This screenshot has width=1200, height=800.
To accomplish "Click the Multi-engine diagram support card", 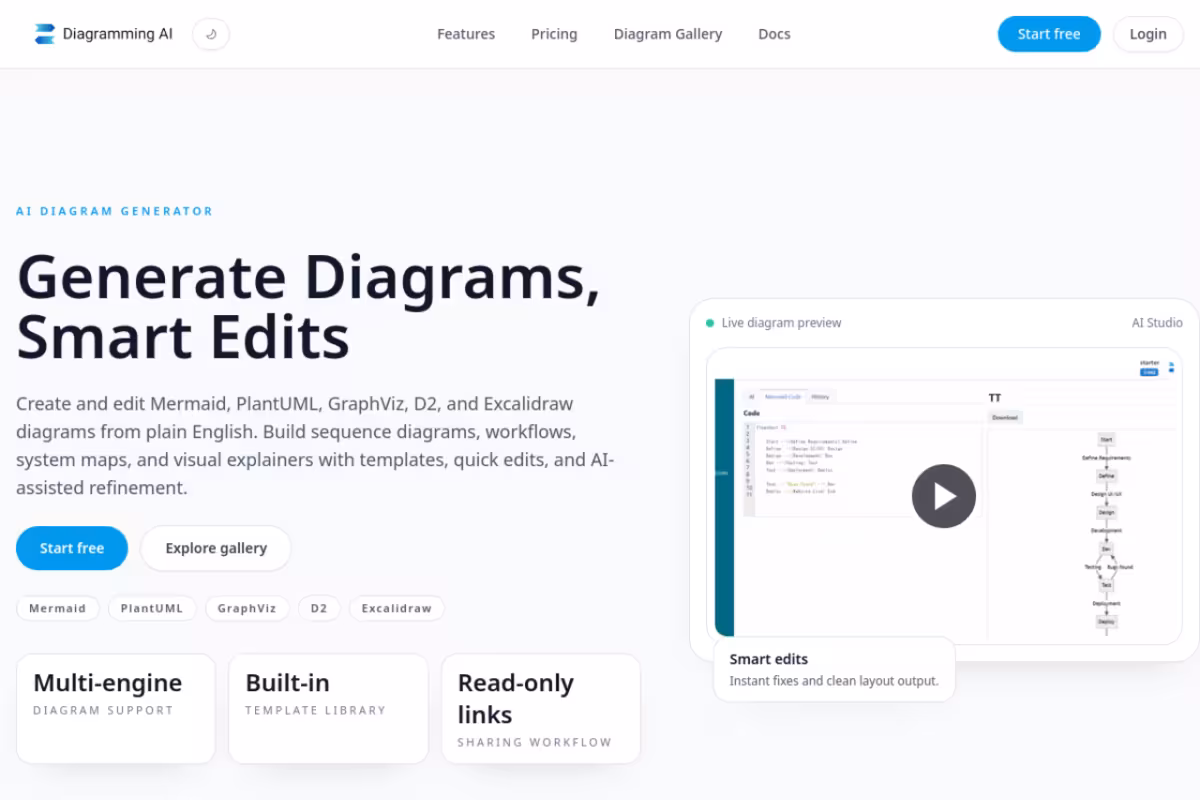I will [x=116, y=709].
